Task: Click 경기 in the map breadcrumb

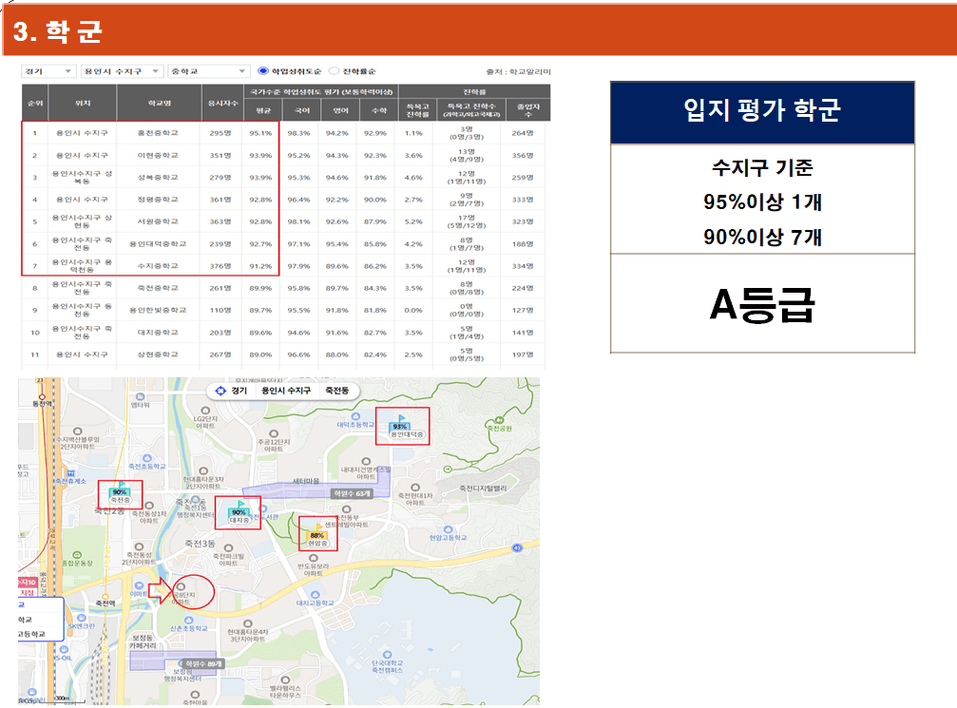Action: (239, 391)
